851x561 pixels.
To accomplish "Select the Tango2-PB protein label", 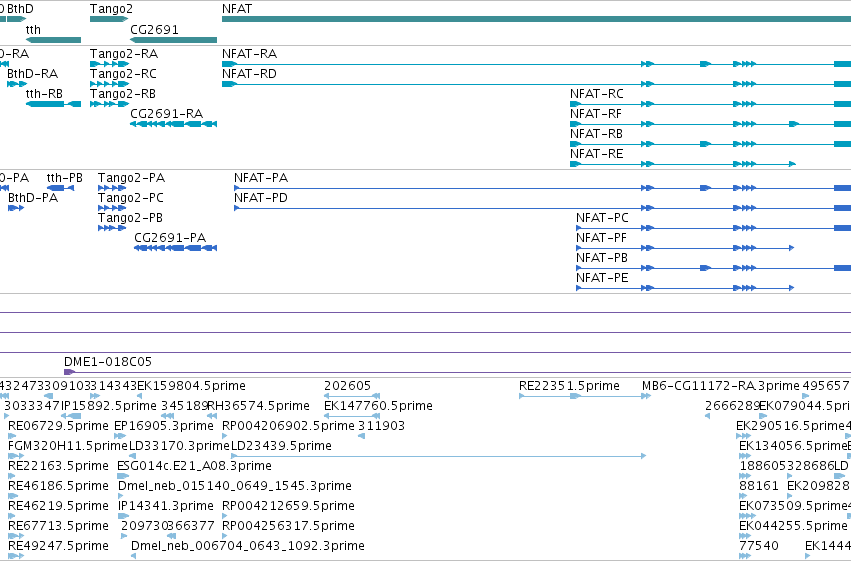I will [x=130, y=218].
